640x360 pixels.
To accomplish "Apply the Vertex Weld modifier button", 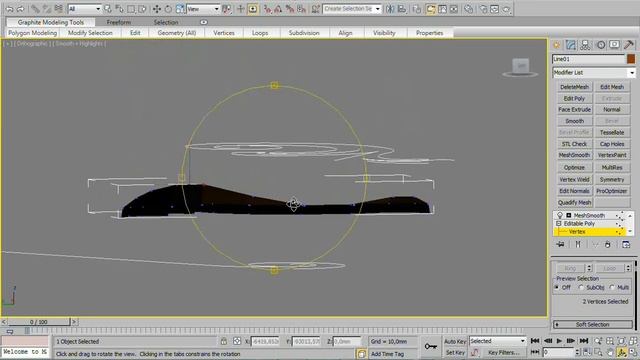I will tap(574, 180).
